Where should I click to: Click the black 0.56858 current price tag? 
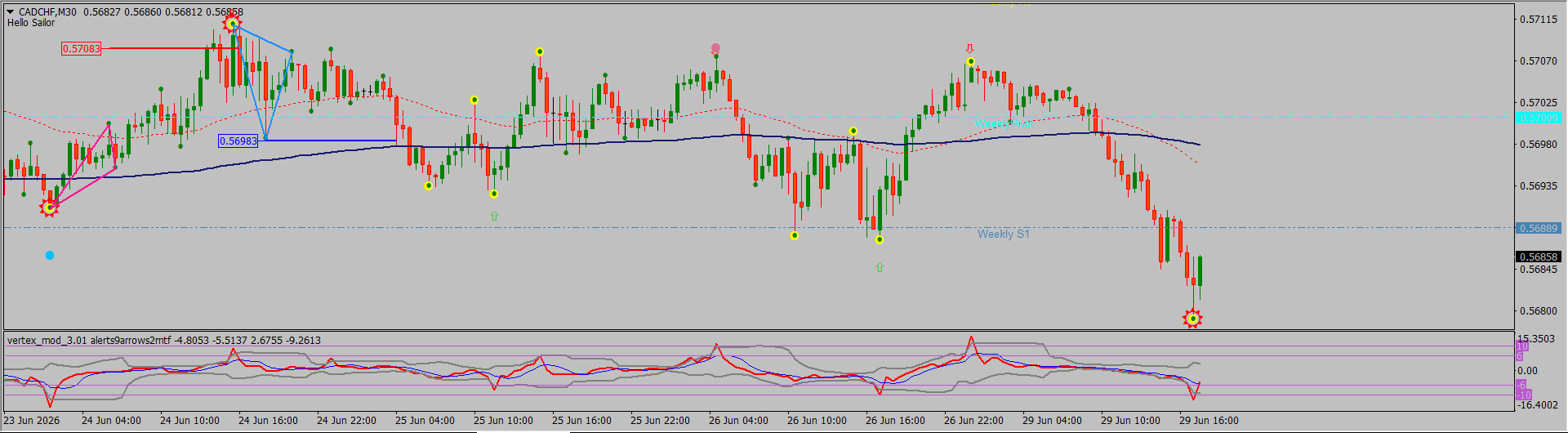pos(1539,257)
